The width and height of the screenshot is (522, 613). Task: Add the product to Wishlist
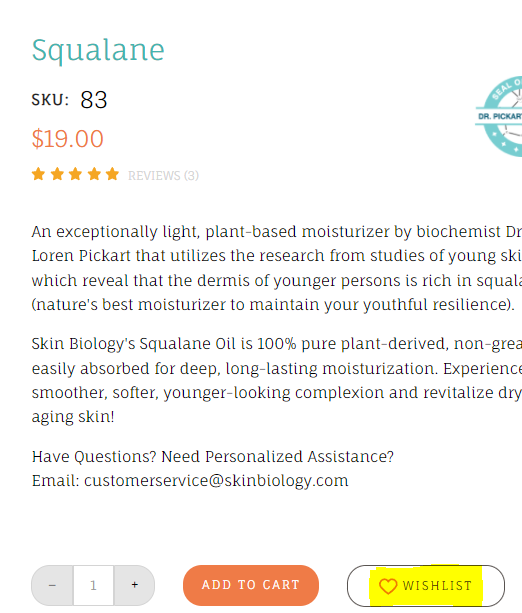pyautogui.click(x=426, y=586)
